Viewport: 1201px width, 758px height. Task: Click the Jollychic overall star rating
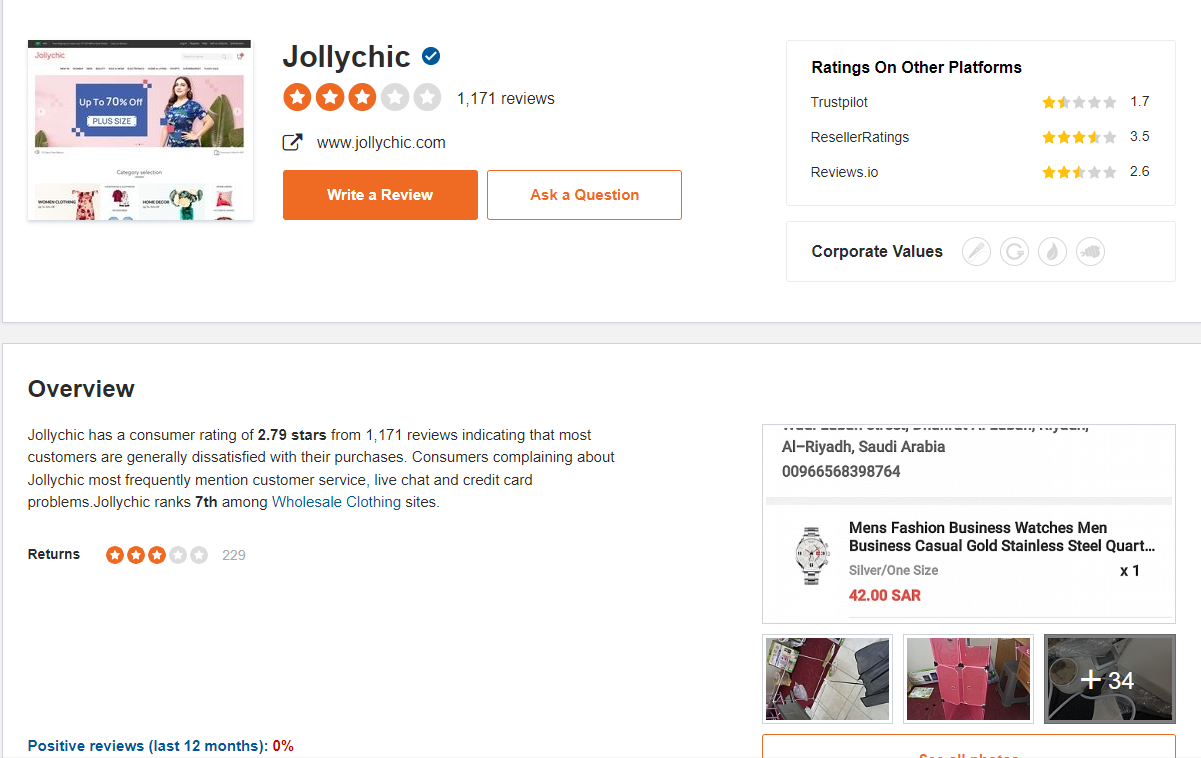pos(362,98)
